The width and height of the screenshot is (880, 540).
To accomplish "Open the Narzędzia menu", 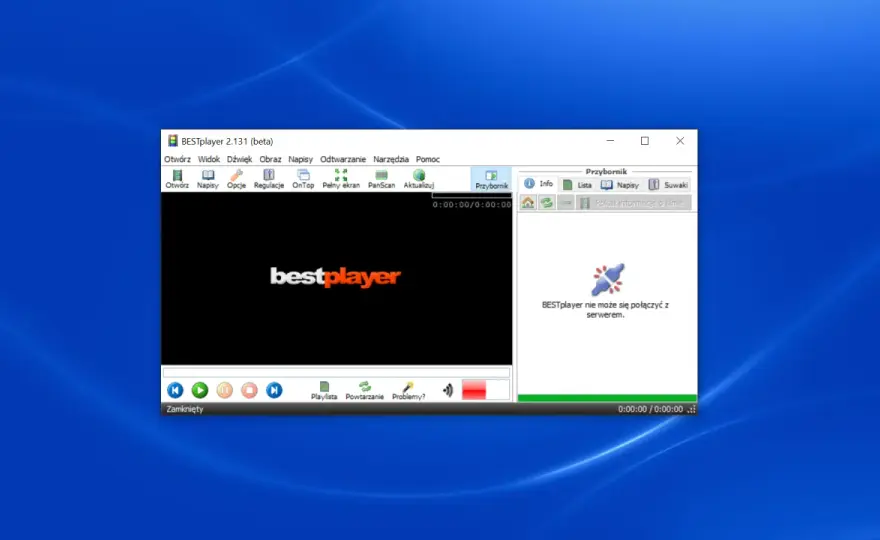I will coord(391,159).
